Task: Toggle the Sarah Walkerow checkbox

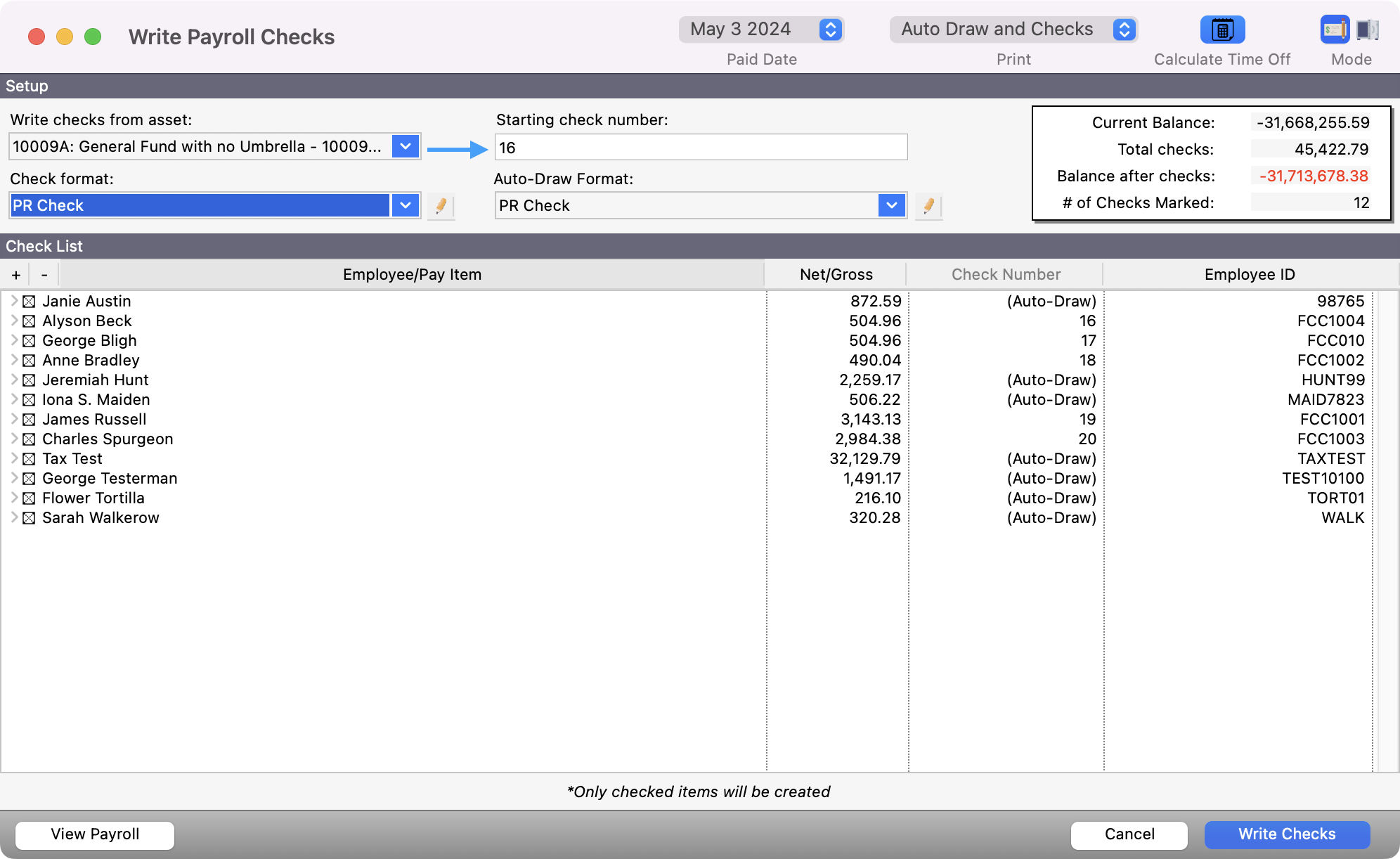Action: [x=29, y=518]
